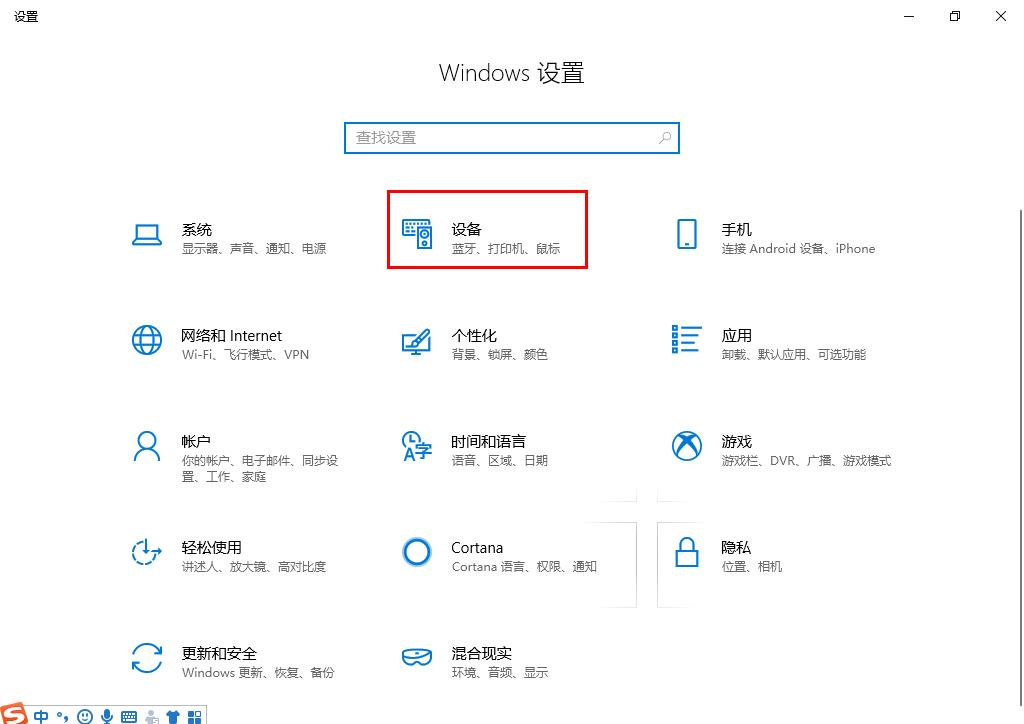Screen dimensions: 1024x724
Task: Click the 隐私 heading text
Action: point(736,547)
